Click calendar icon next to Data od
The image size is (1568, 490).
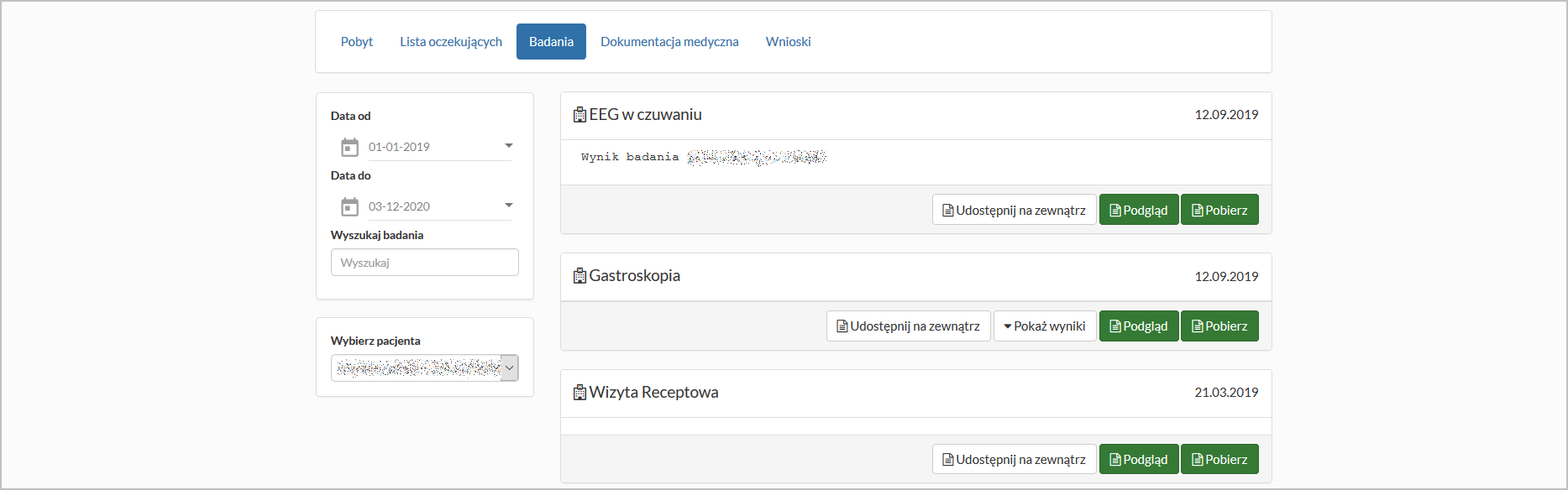pos(349,148)
